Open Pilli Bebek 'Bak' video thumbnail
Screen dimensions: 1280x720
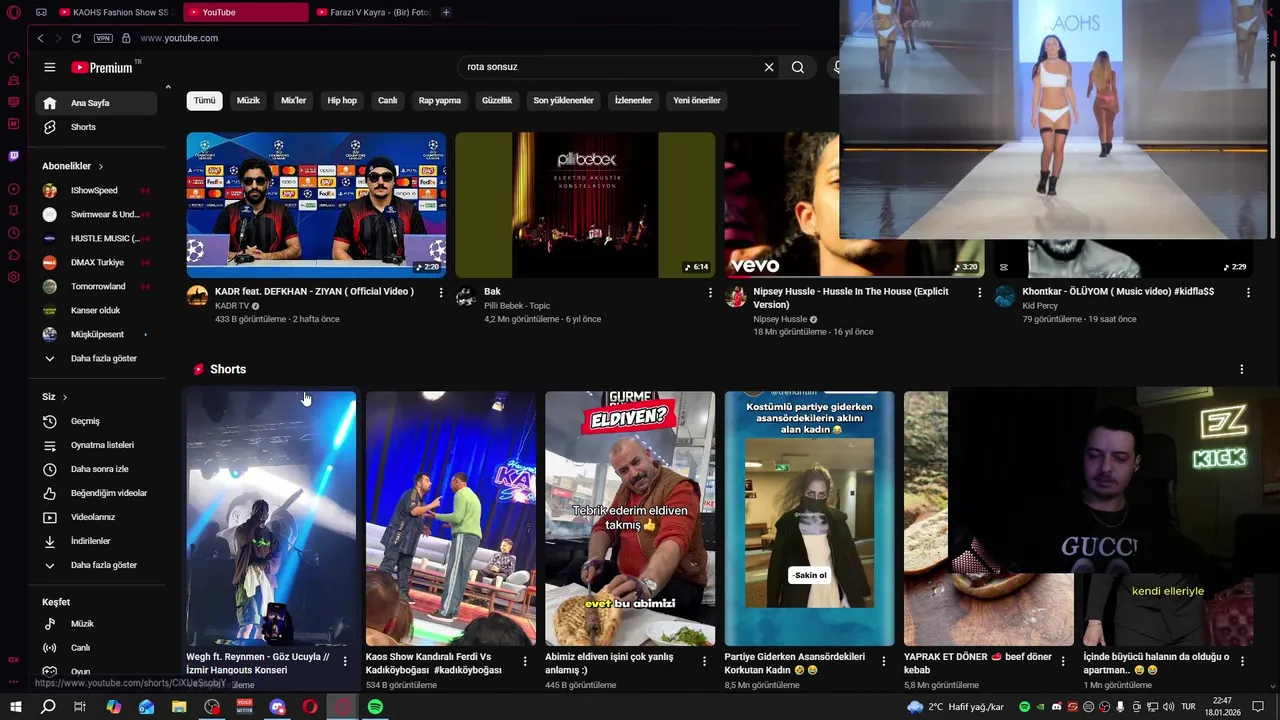(x=585, y=205)
